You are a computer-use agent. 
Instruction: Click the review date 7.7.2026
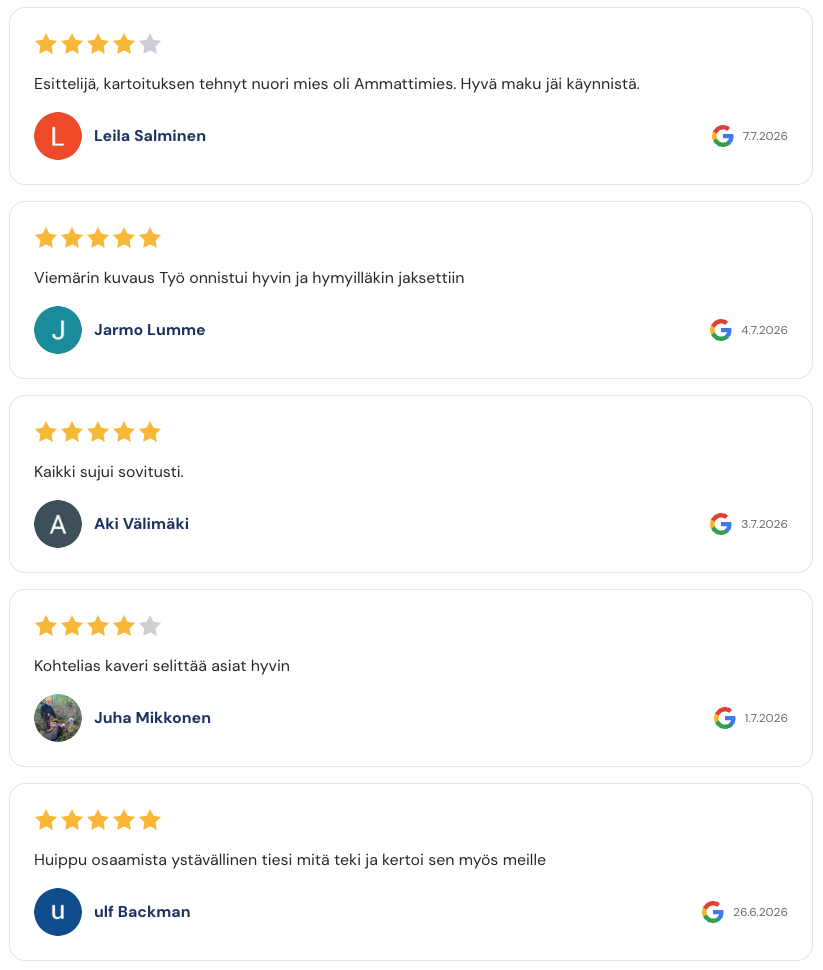point(765,136)
